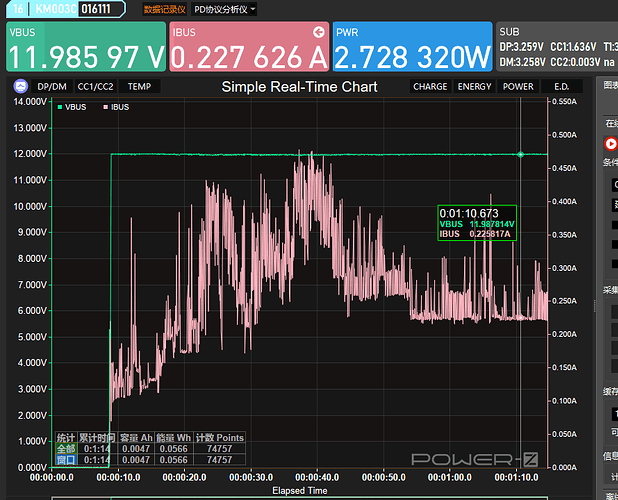Select the 全部 statistics row
The image size is (618, 500).
(65, 449)
